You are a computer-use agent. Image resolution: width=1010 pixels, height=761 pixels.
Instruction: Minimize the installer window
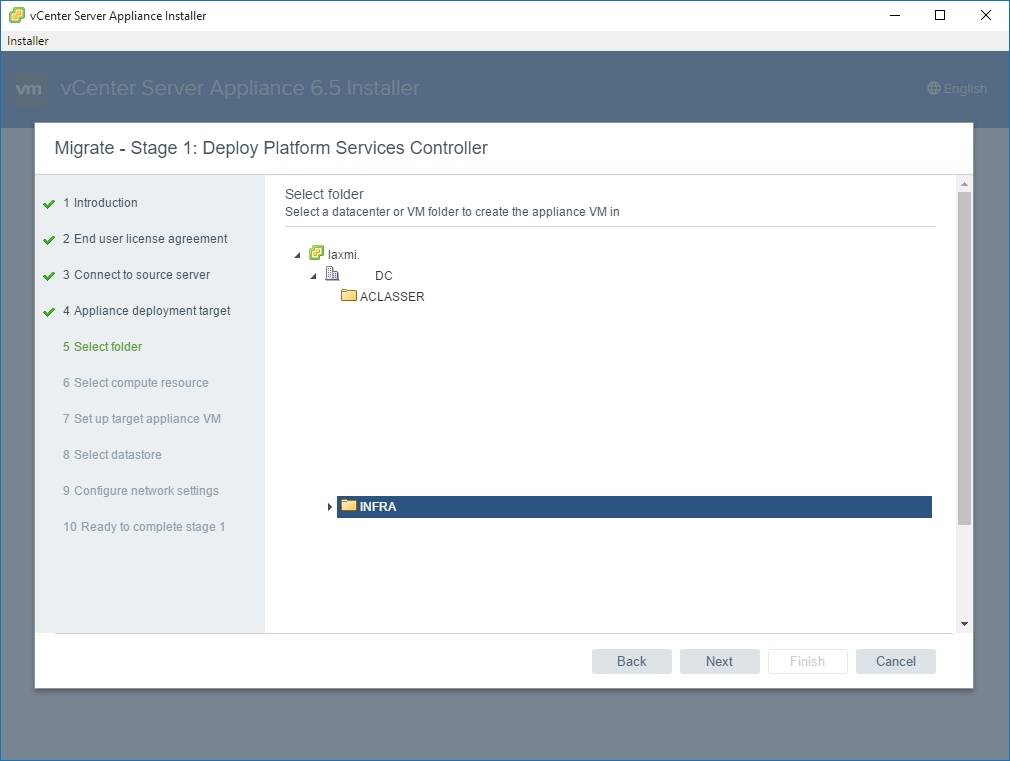click(x=895, y=15)
